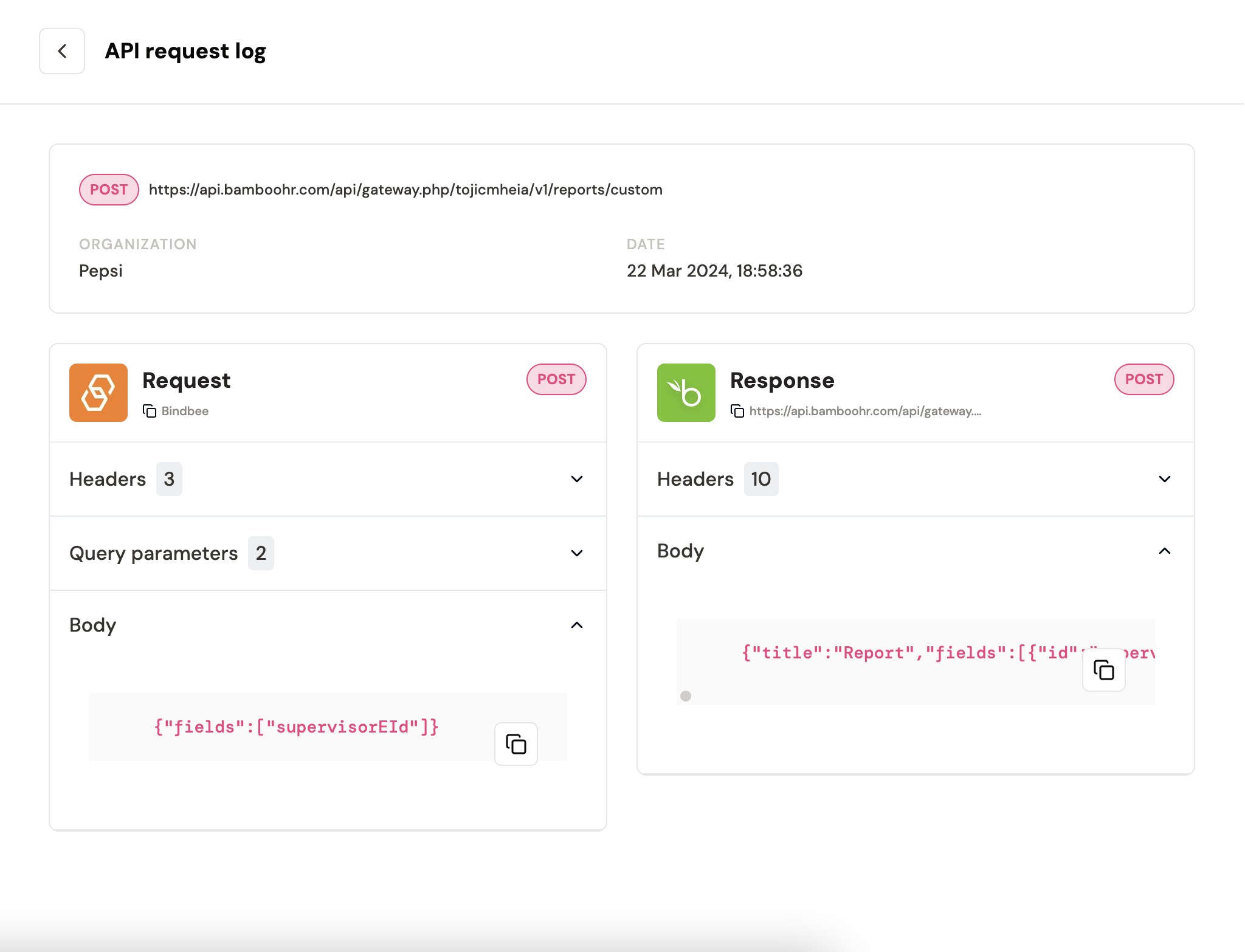Click the DATE field label
Image resolution: width=1245 pixels, height=952 pixels.
(646, 244)
